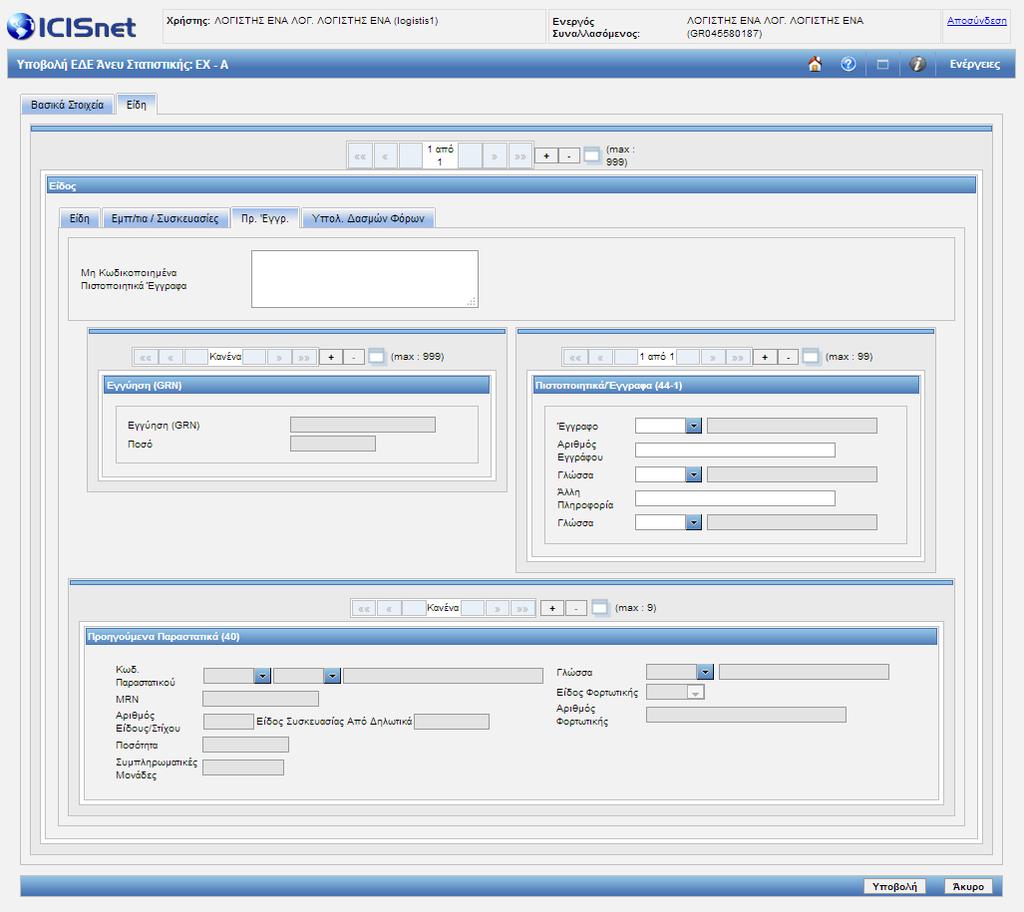Click the previous arrow in the Πιστοποιητικά/Έγγραφα pager
Image resolution: width=1024 pixels, height=912 pixels.
600,357
